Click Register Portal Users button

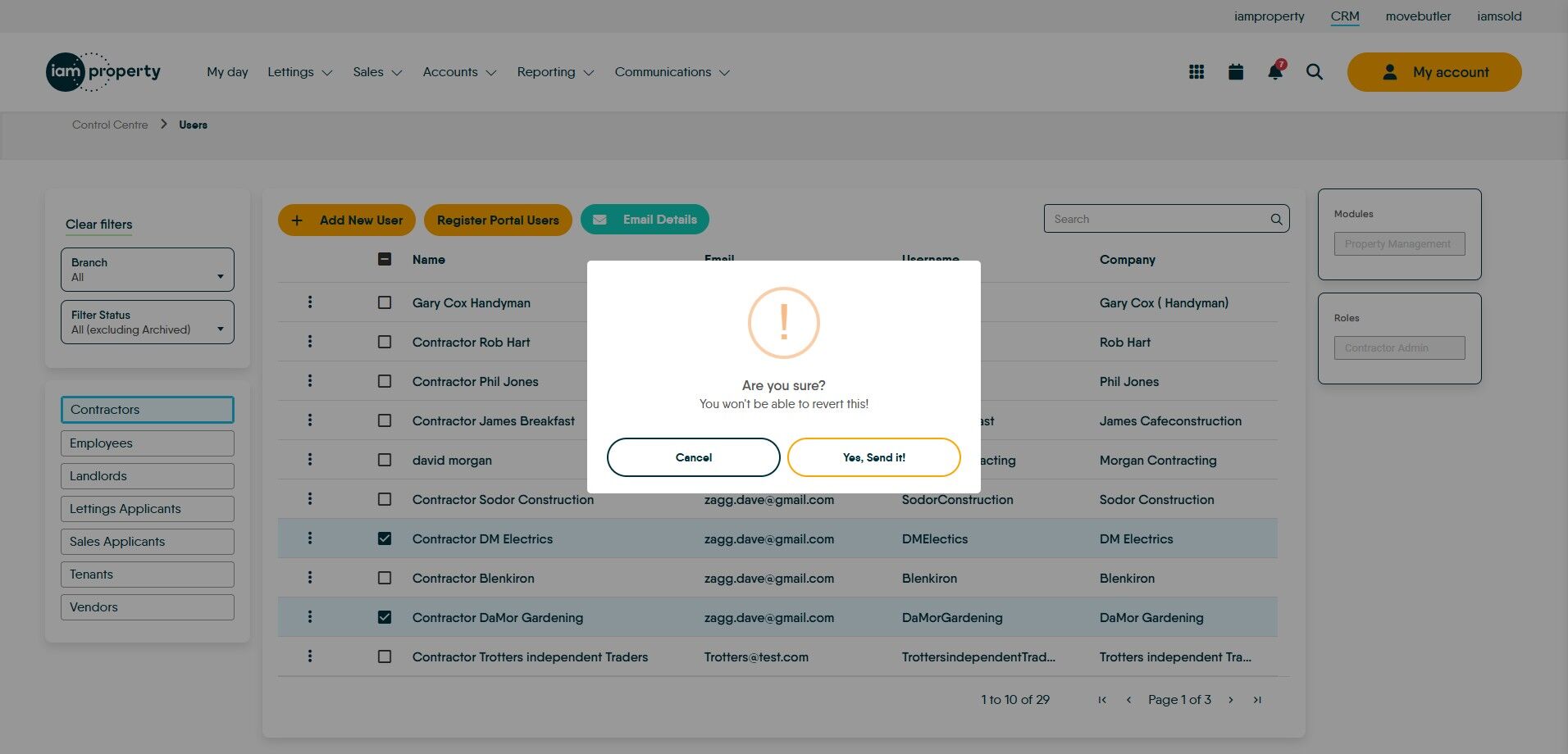click(498, 220)
